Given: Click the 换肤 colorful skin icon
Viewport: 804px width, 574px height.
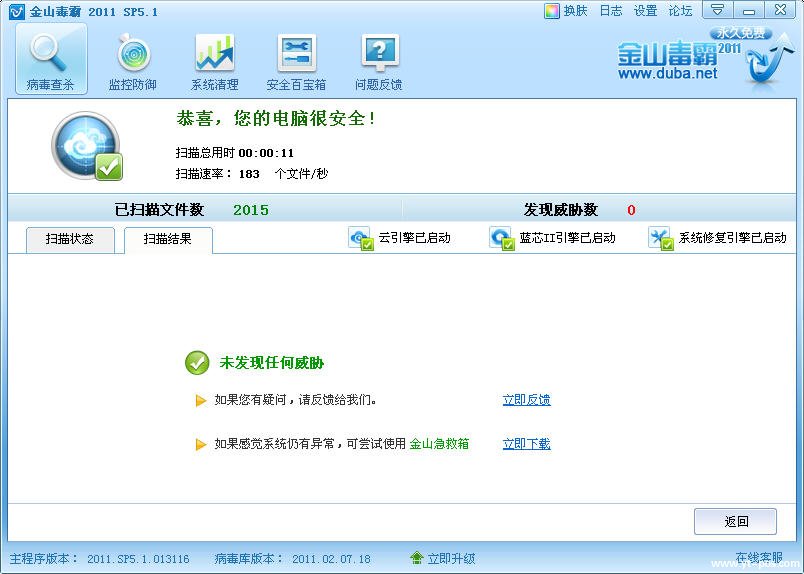Looking at the screenshot, I should click(x=551, y=11).
